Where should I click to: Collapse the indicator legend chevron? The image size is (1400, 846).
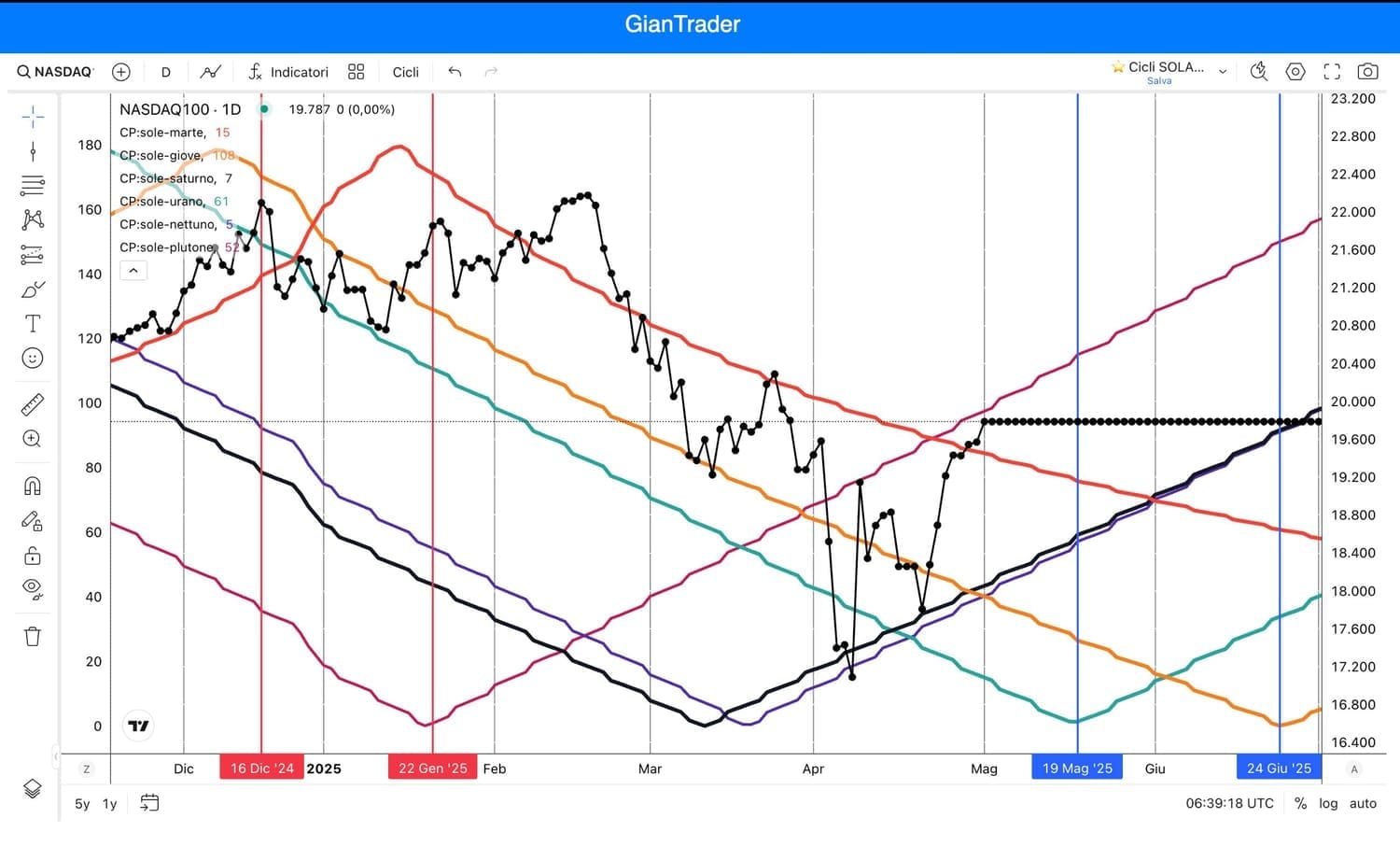coord(133,271)
